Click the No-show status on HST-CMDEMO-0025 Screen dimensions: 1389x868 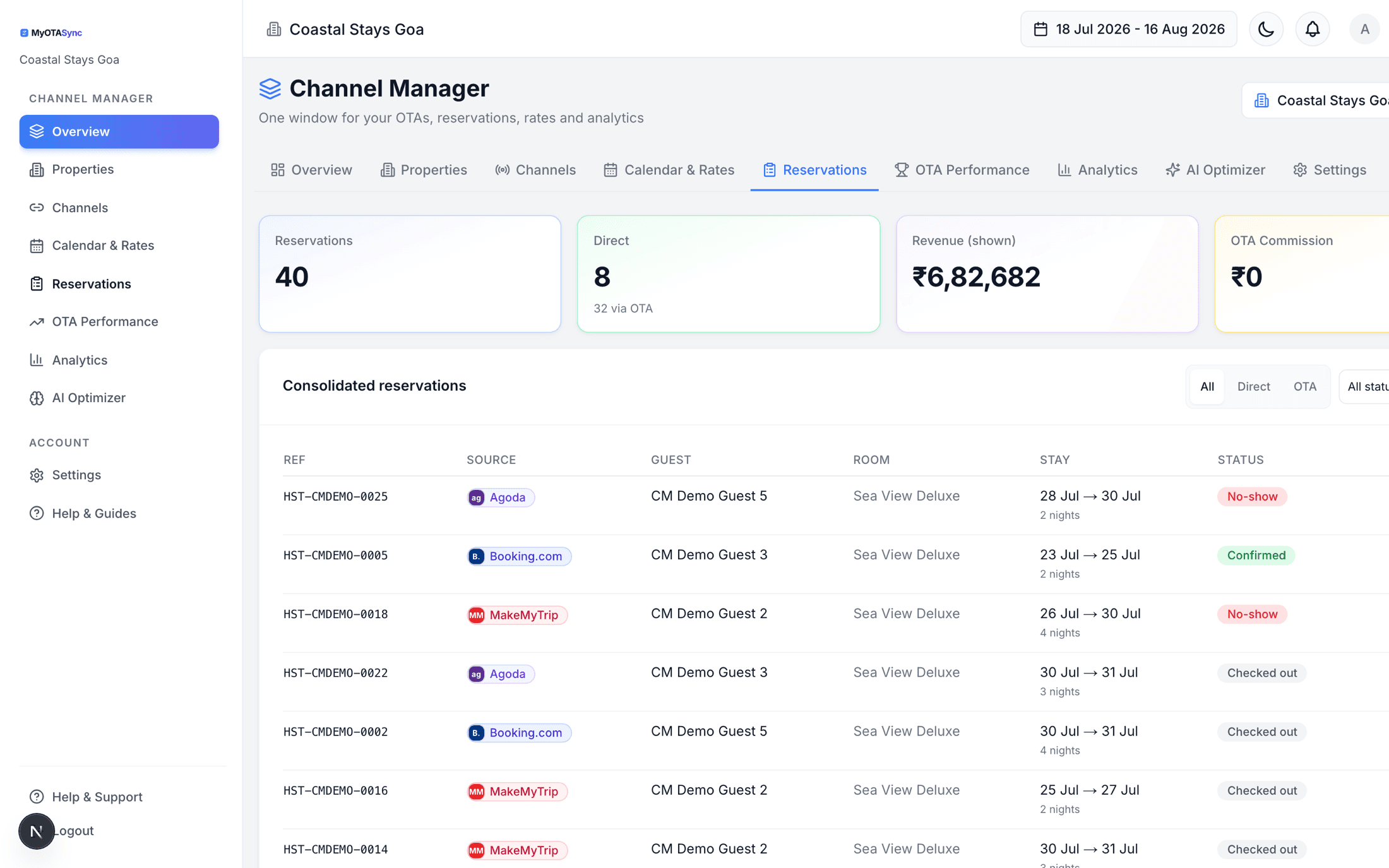click(1252, 497)
